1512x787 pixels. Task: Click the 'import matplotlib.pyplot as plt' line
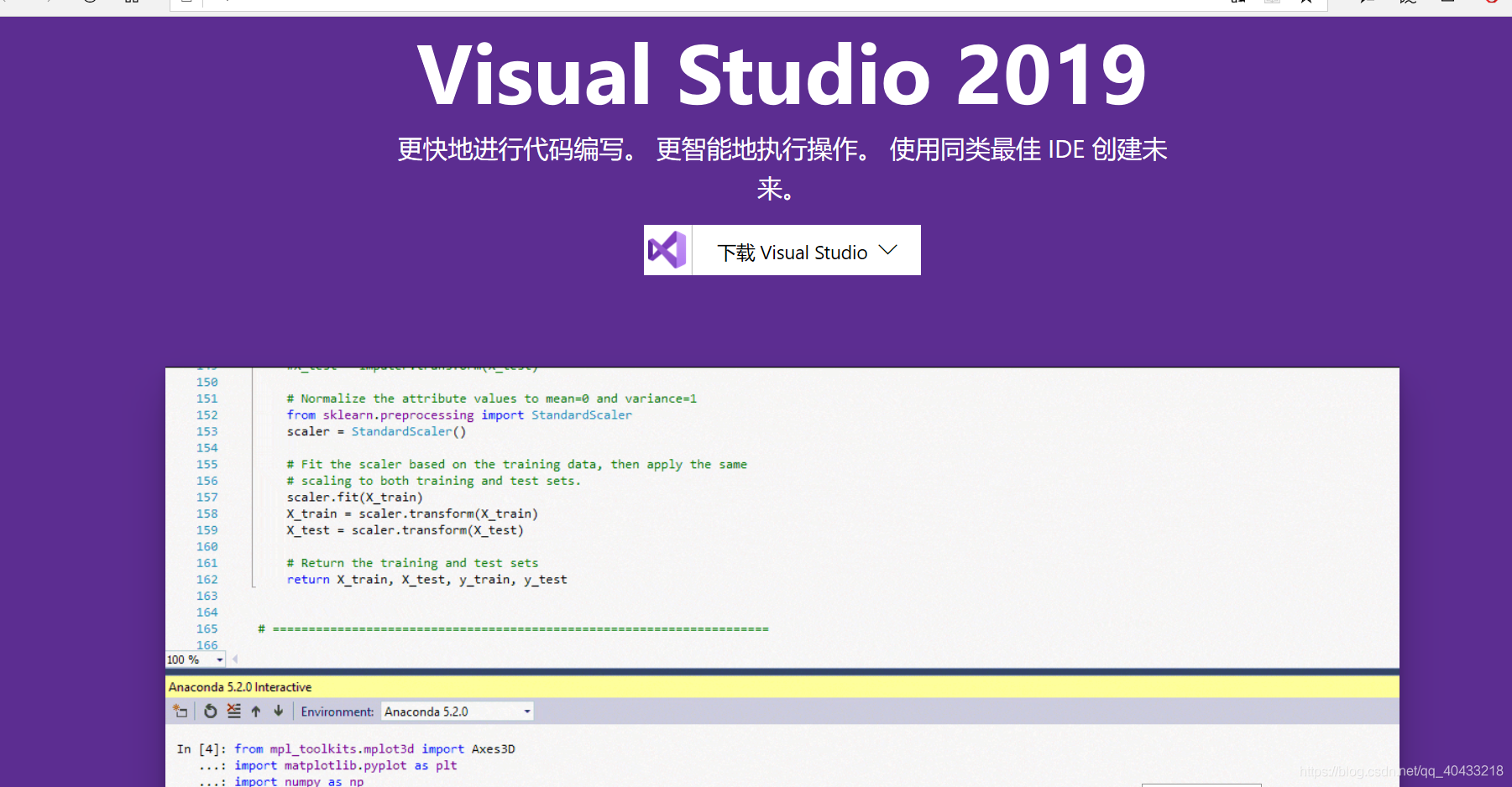pos(346,765)
